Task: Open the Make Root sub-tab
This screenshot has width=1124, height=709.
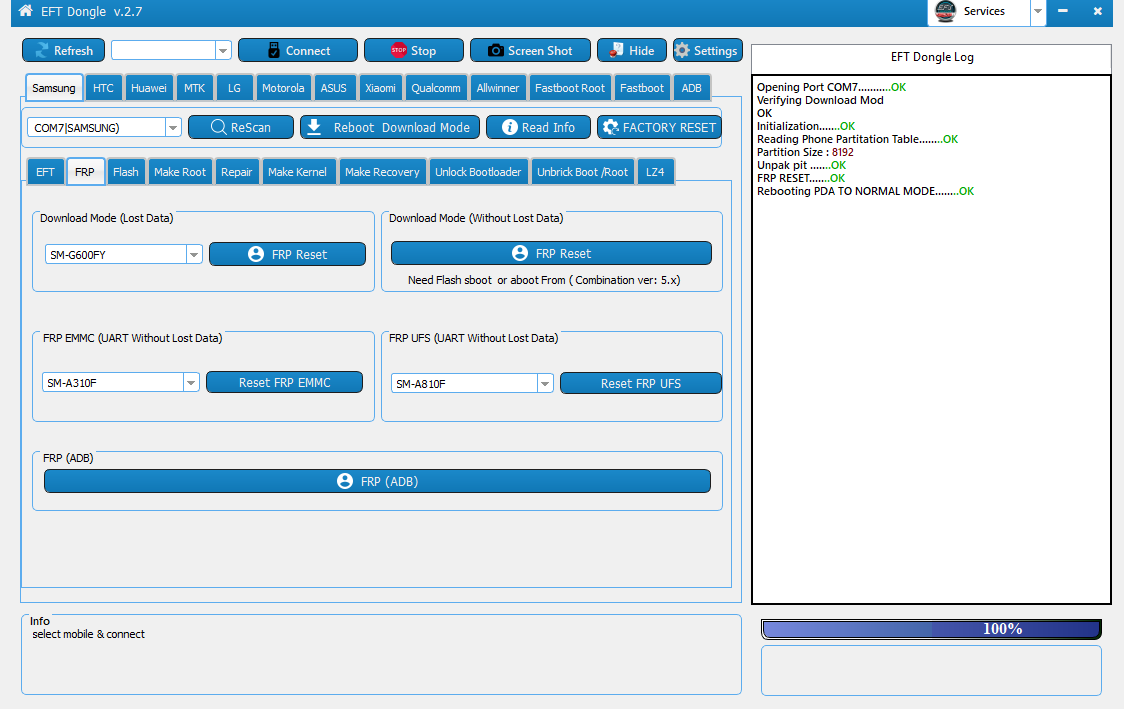Action: click(180, 172)
